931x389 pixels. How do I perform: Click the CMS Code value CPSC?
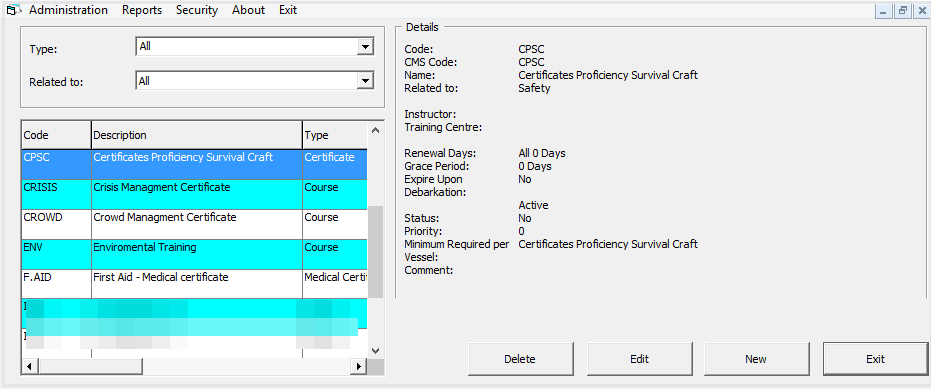531,62
